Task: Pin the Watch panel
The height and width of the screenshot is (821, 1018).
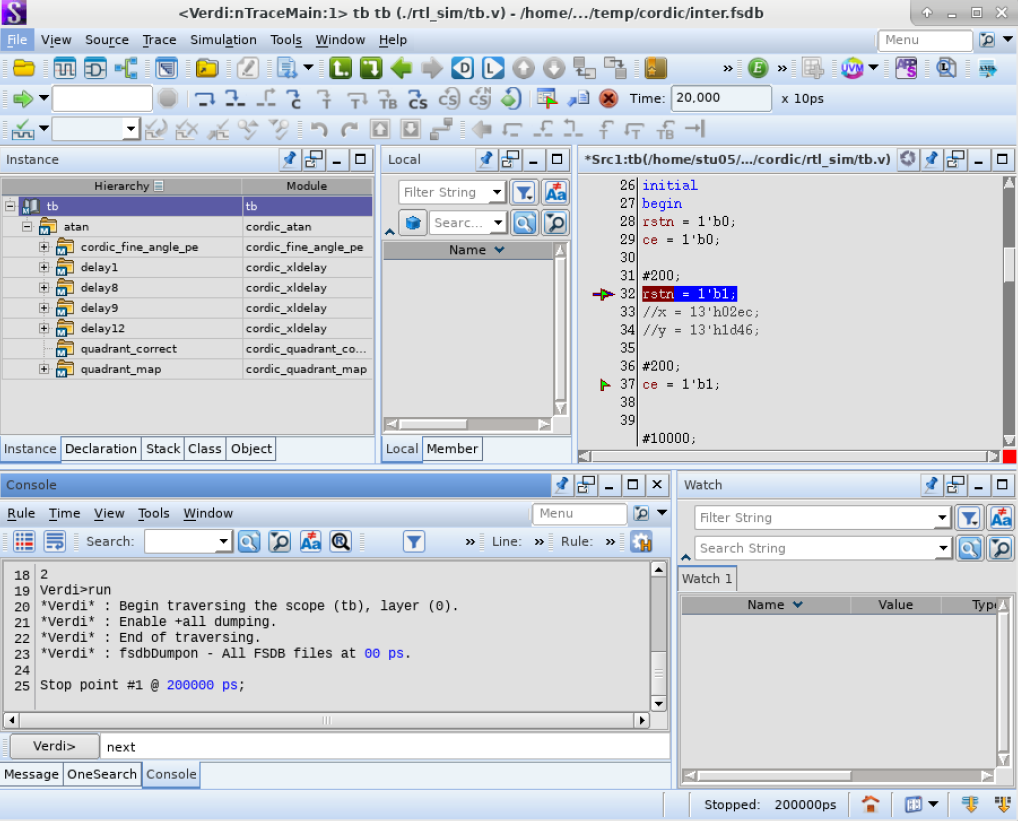Action: [x=931, y=484]
